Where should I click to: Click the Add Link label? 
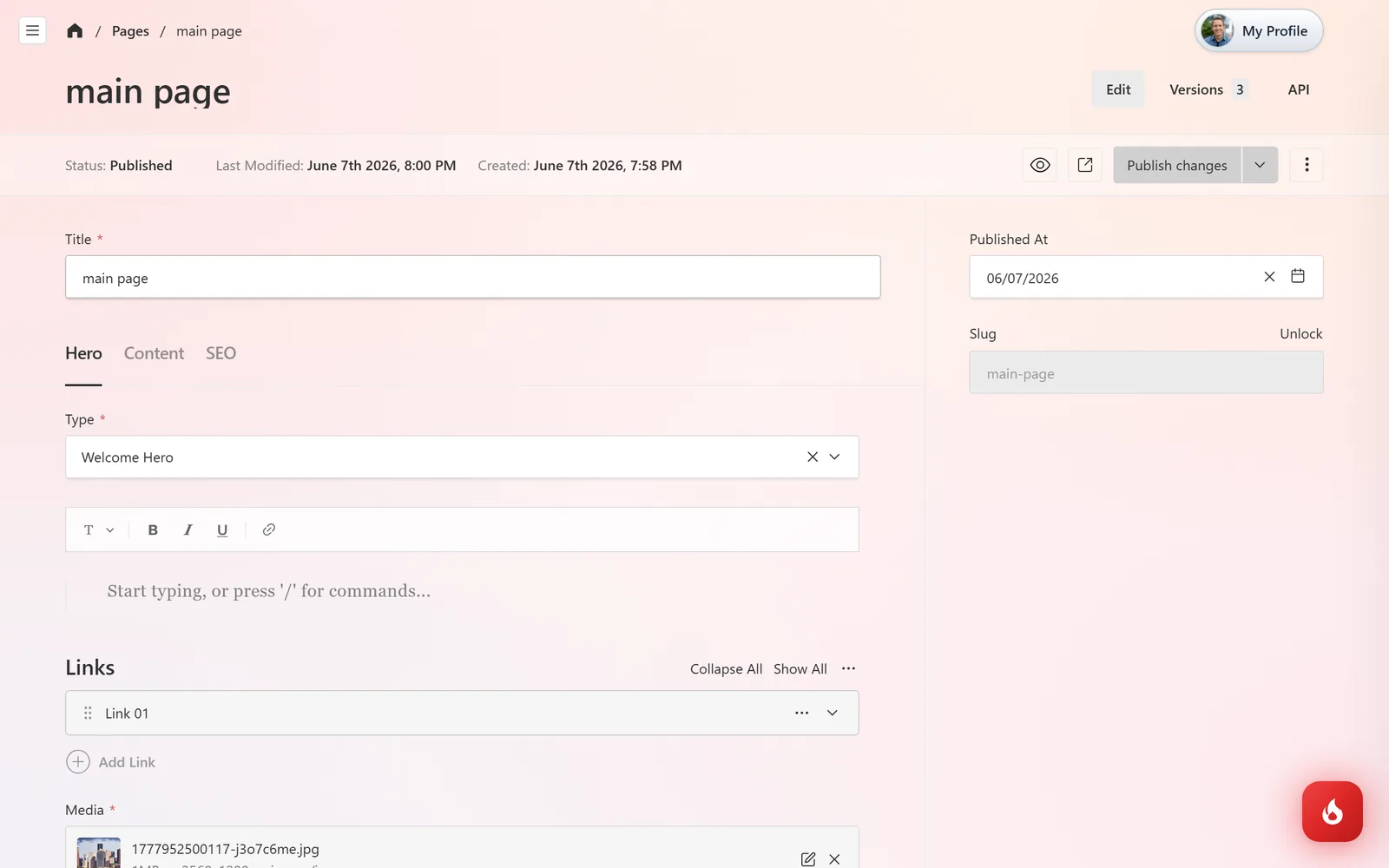click(x=127, y=762)
